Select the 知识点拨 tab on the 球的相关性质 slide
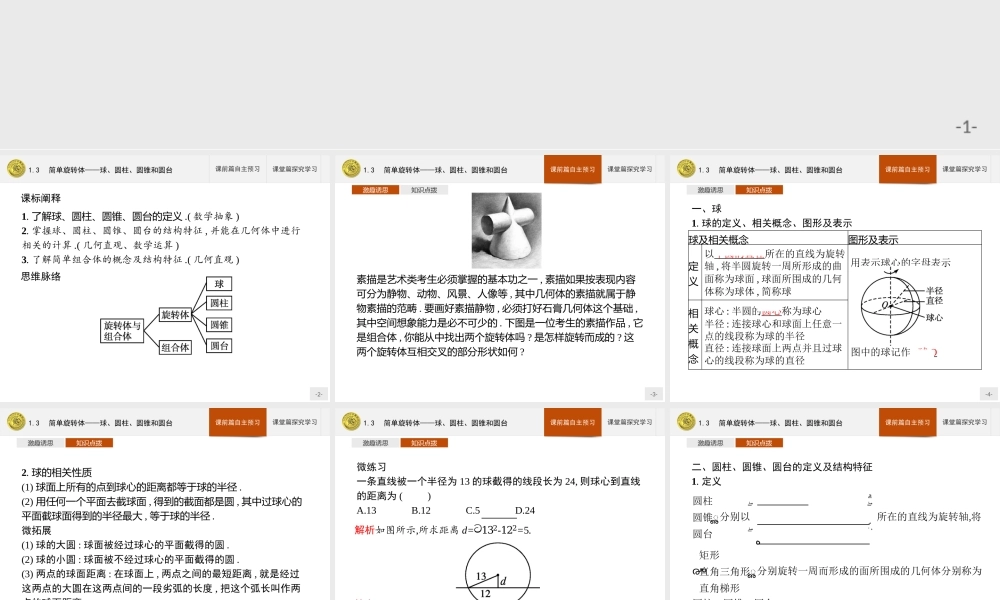 point(90,441)
